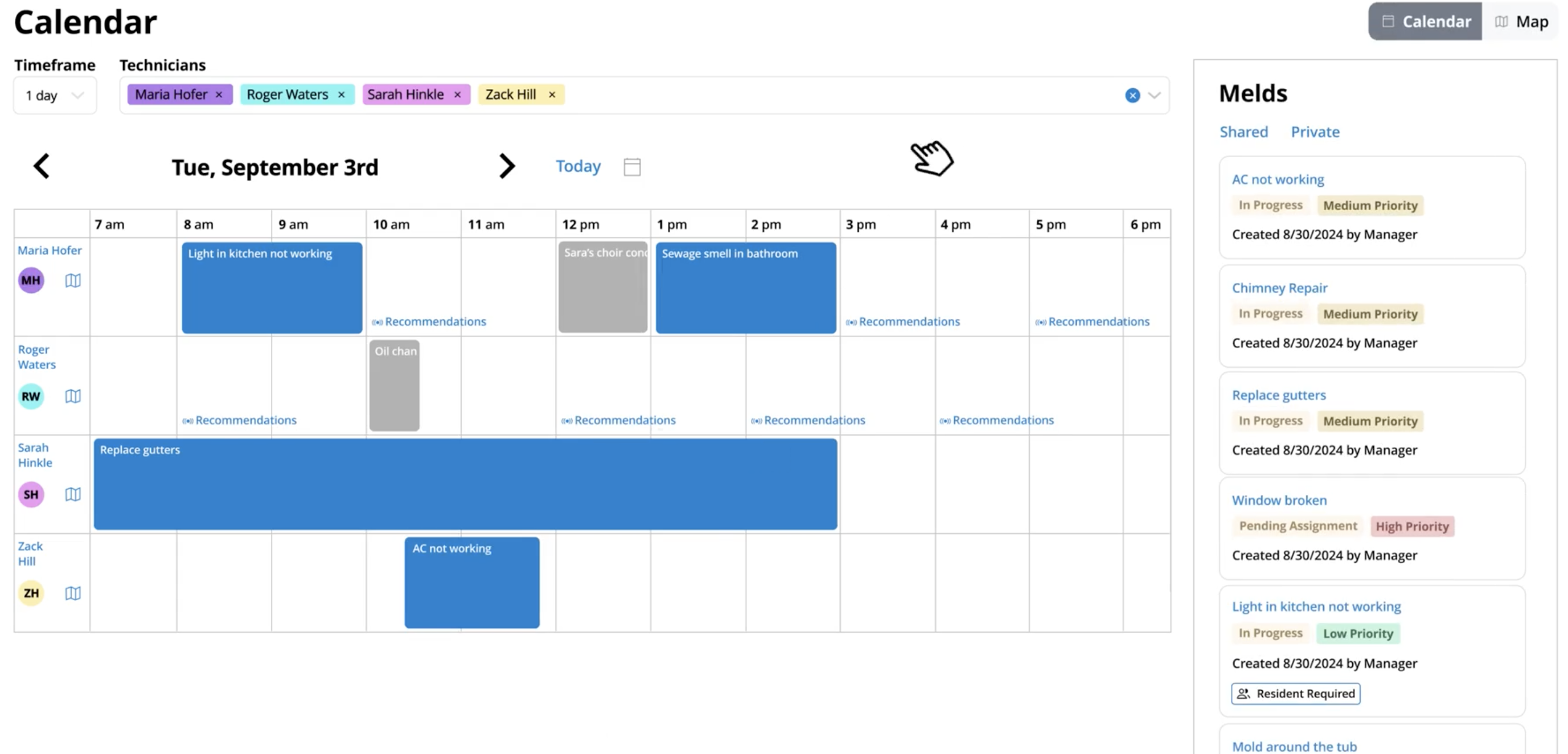Viewport: 1568px width, 754px height.
Task: Go to the previous day using the arrow
Action: point(42,166)
